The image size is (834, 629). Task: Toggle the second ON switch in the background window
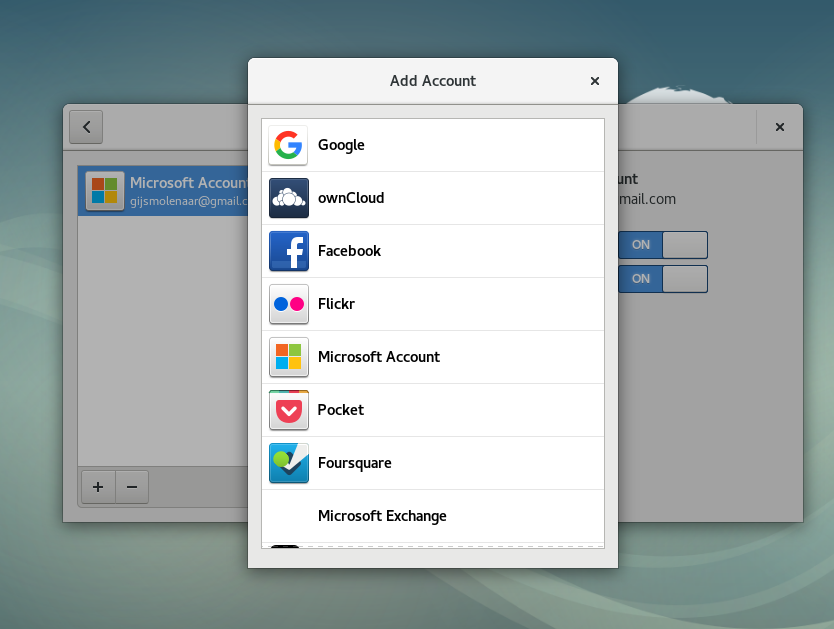click(663, 279)
